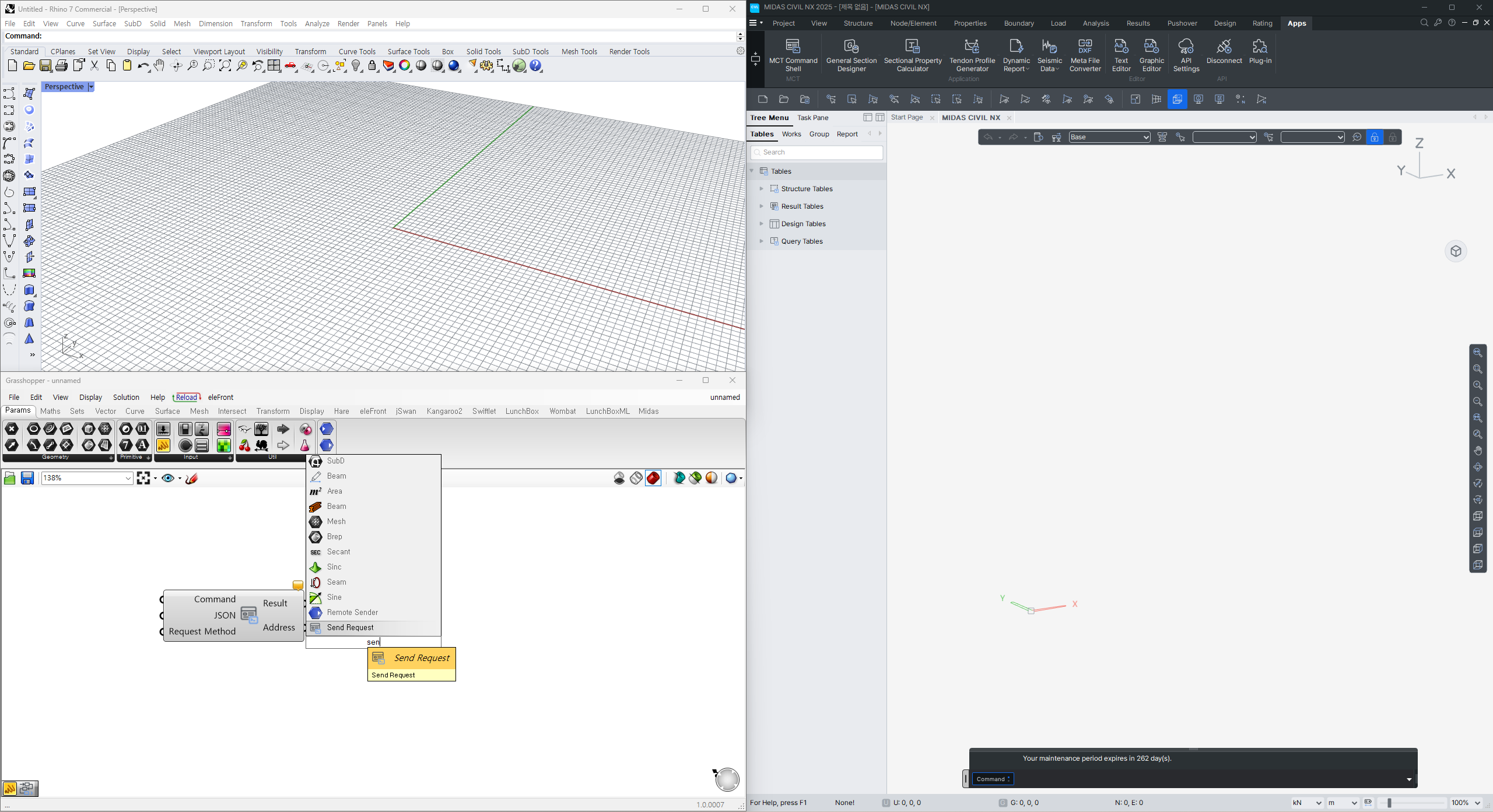The image size is (1493, 812).
Task: Select Rhino Pan hand tool
Action: click(x=159, y=66)
